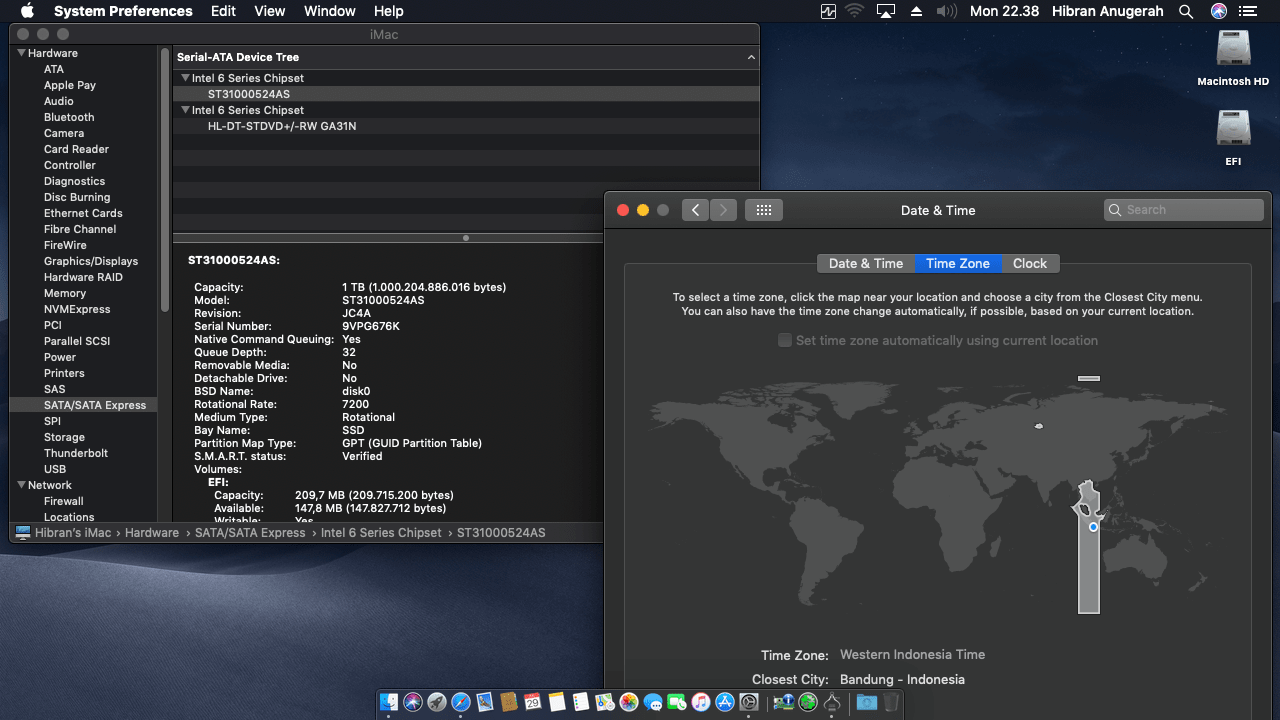This screenshot has height=720, width=1280.
Task: Select ST31000524AS row in device tree
Action: [x=466, y=94]
